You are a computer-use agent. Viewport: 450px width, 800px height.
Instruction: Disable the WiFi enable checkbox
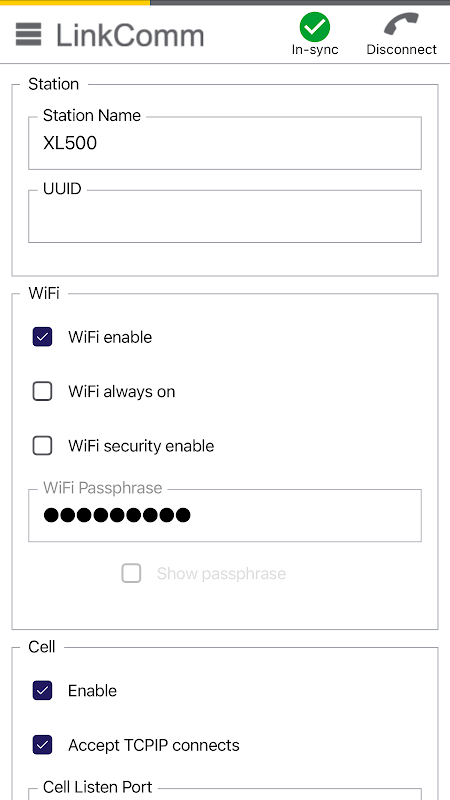pyautogui.click(x=42, y=337)
